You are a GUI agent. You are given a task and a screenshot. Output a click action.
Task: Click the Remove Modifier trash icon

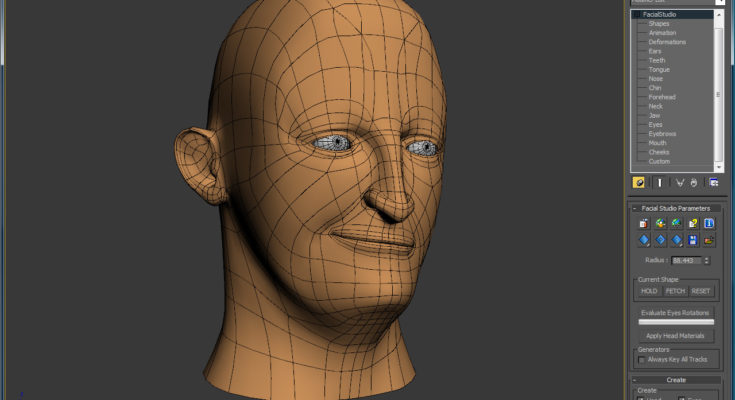click(x=694, y=182)
